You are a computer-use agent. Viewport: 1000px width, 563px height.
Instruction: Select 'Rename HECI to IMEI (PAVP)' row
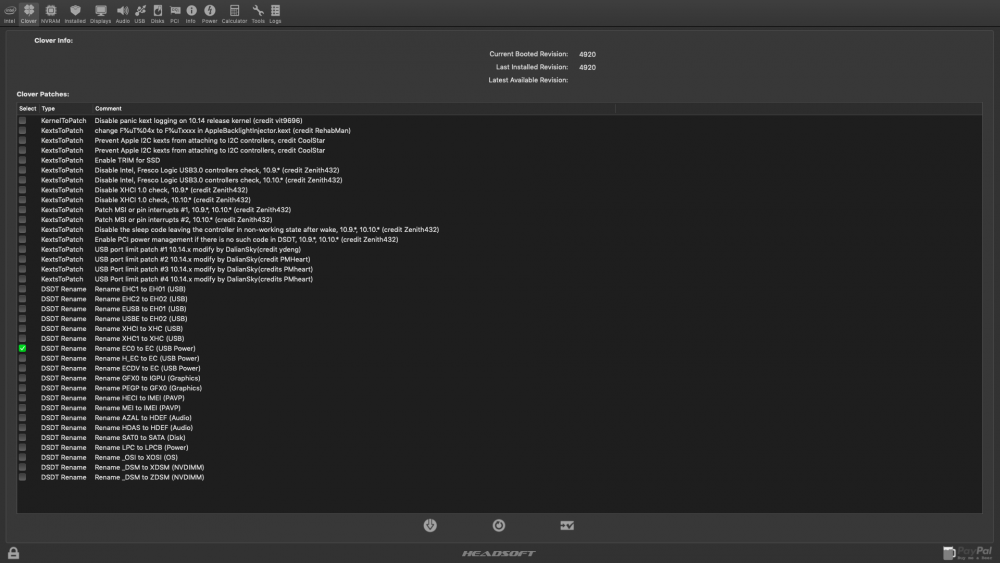pyautogui.click(x=499, y=398)
